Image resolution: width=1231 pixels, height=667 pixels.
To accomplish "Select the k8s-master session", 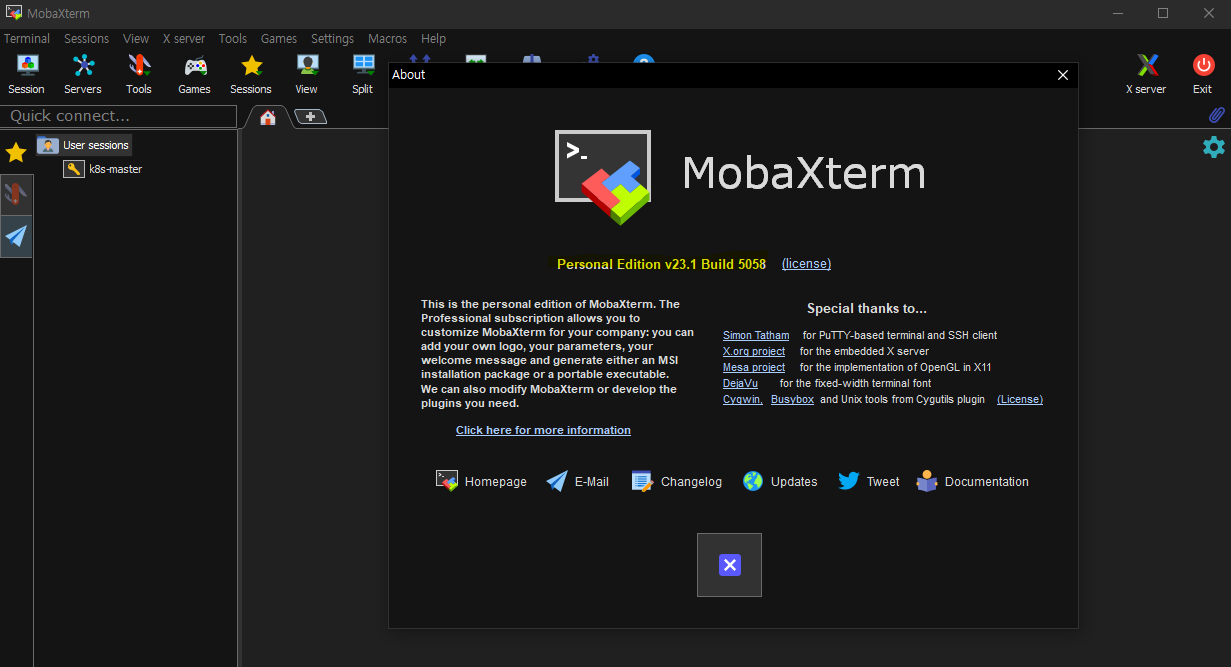I will pos(103,169).
